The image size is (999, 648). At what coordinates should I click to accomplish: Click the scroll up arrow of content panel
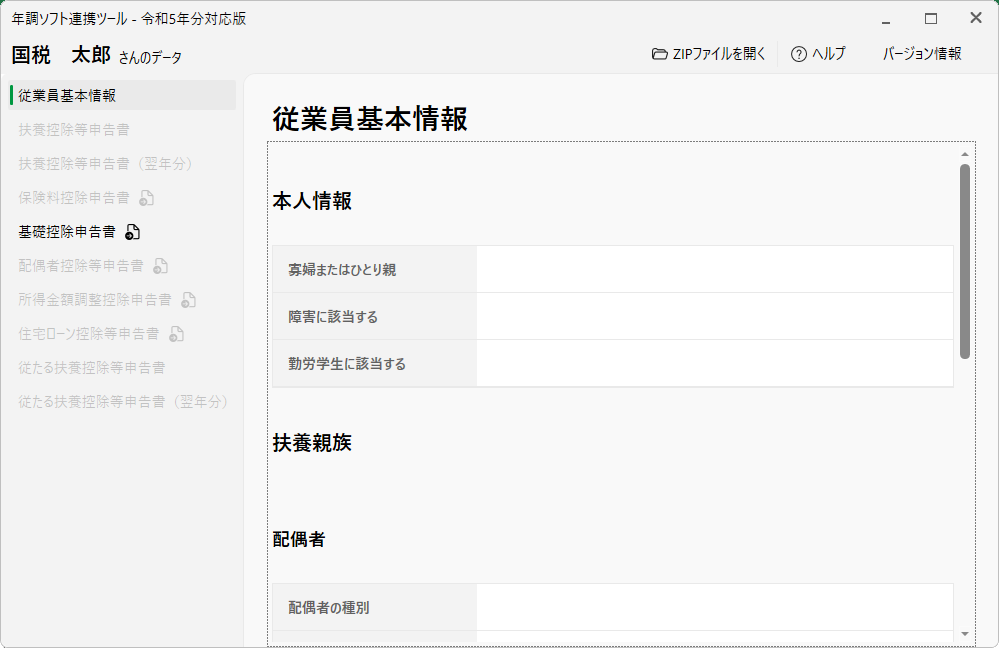(x=965, y=154)
